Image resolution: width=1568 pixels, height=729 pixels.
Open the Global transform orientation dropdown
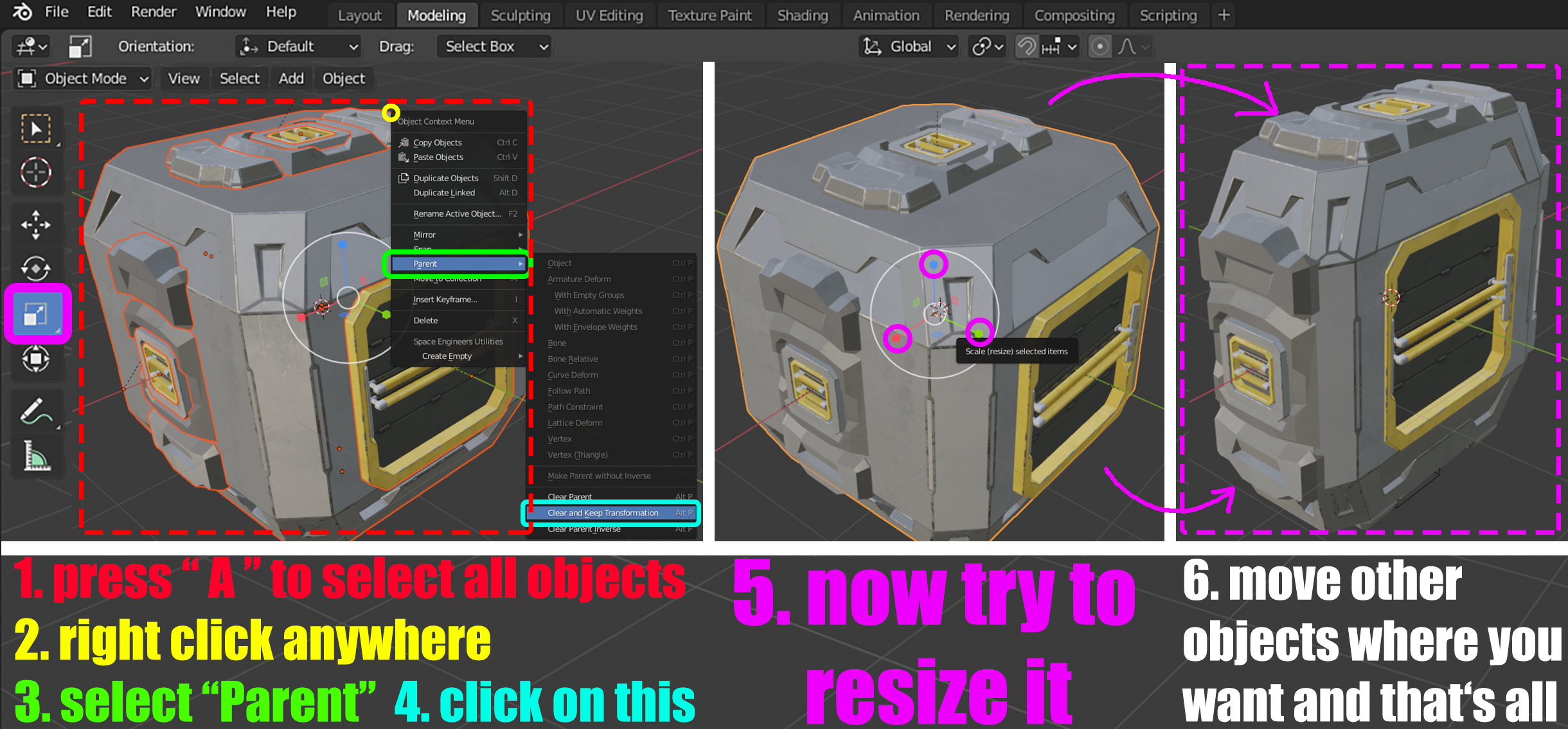[909, 46]
